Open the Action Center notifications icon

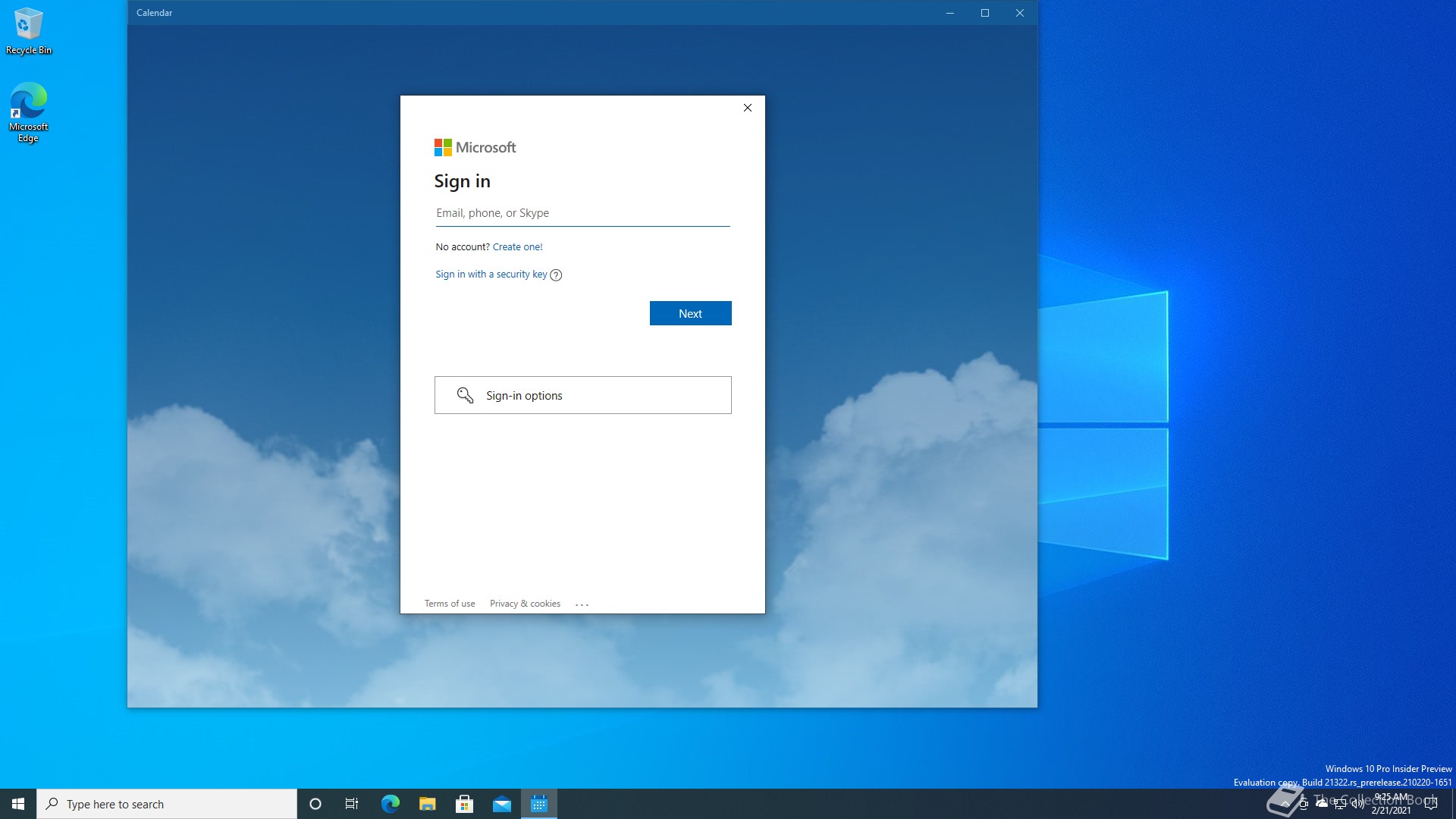click(1431, 804)
